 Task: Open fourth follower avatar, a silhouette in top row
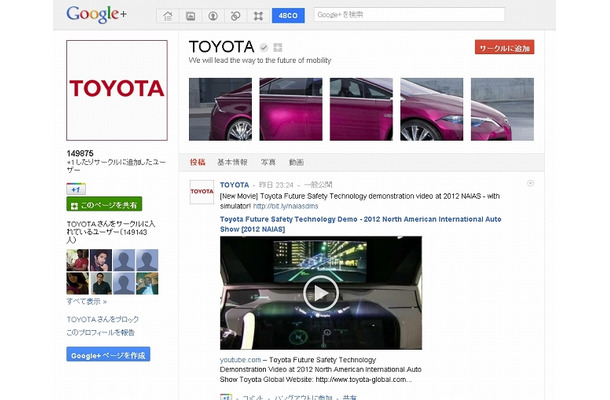tap(147, 260)
